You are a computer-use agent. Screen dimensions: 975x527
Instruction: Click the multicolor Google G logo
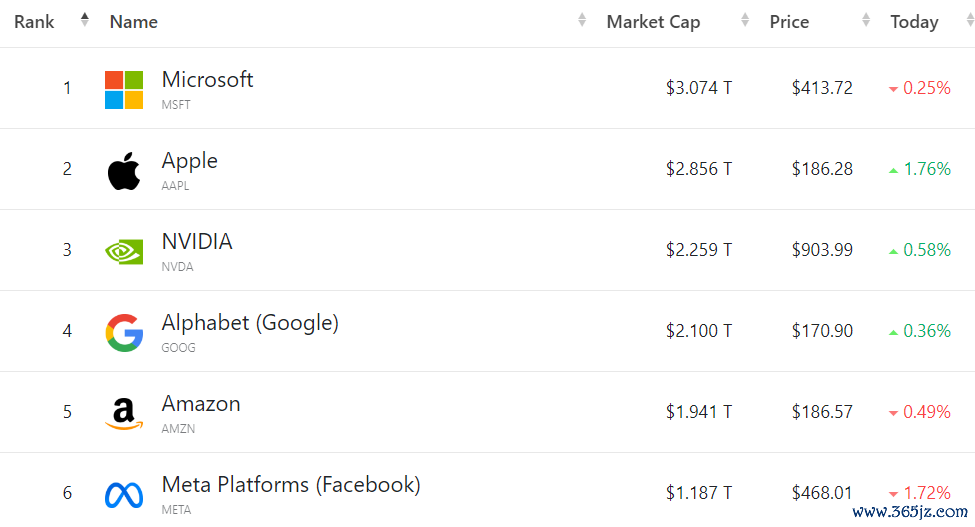[124, 332]
